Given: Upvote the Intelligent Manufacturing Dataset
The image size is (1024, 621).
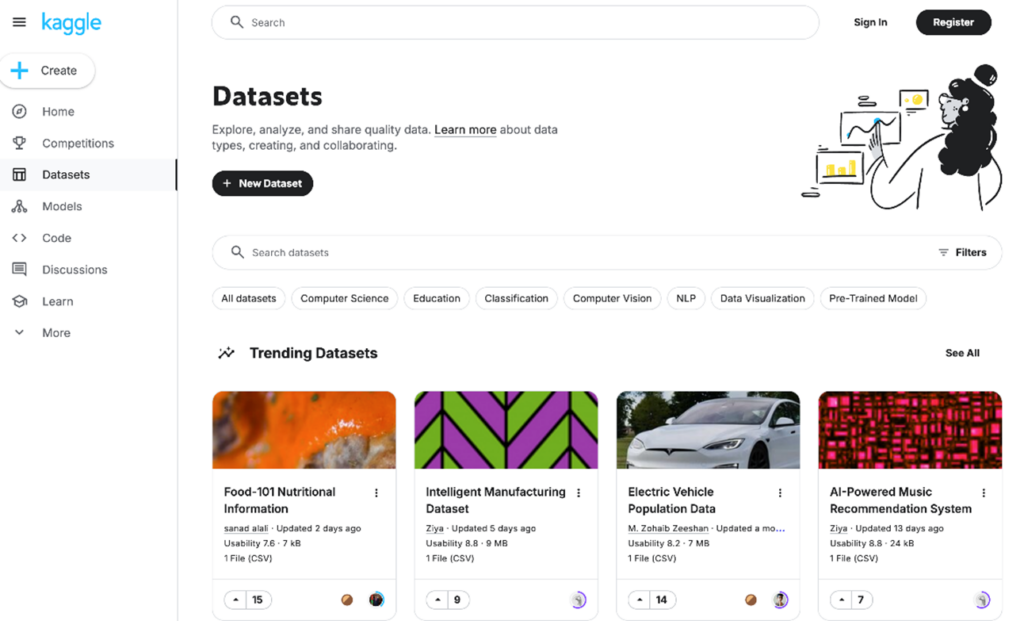Looking at the screenshot, I should pyautogui.click(x=438, y=600).
